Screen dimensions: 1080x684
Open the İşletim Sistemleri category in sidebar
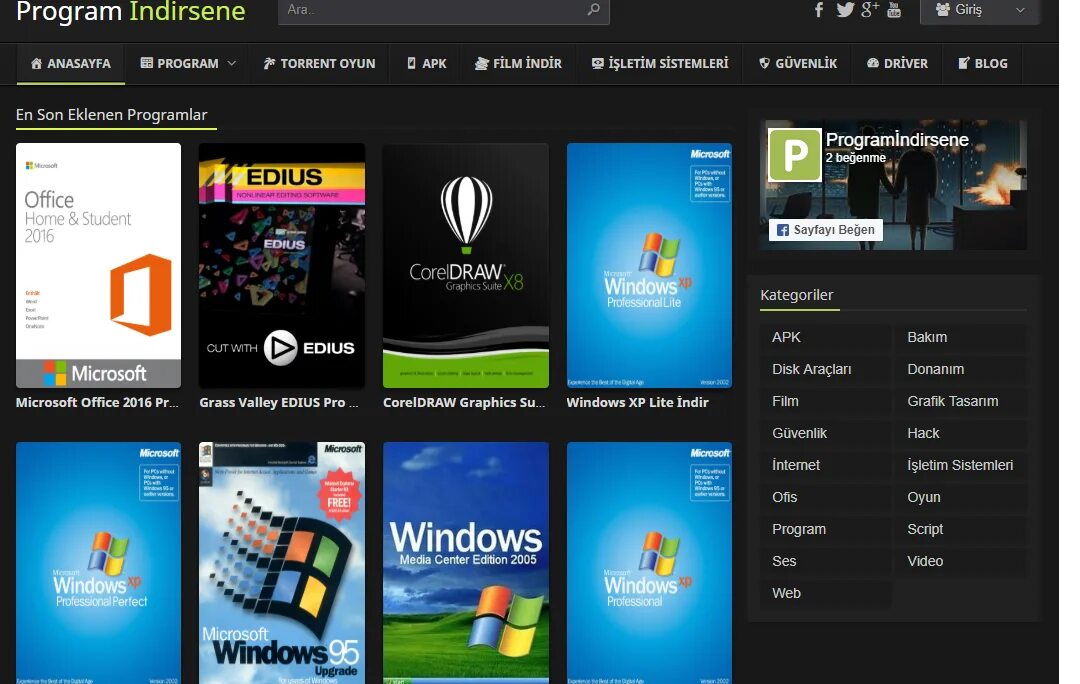[x=960, y=465]
